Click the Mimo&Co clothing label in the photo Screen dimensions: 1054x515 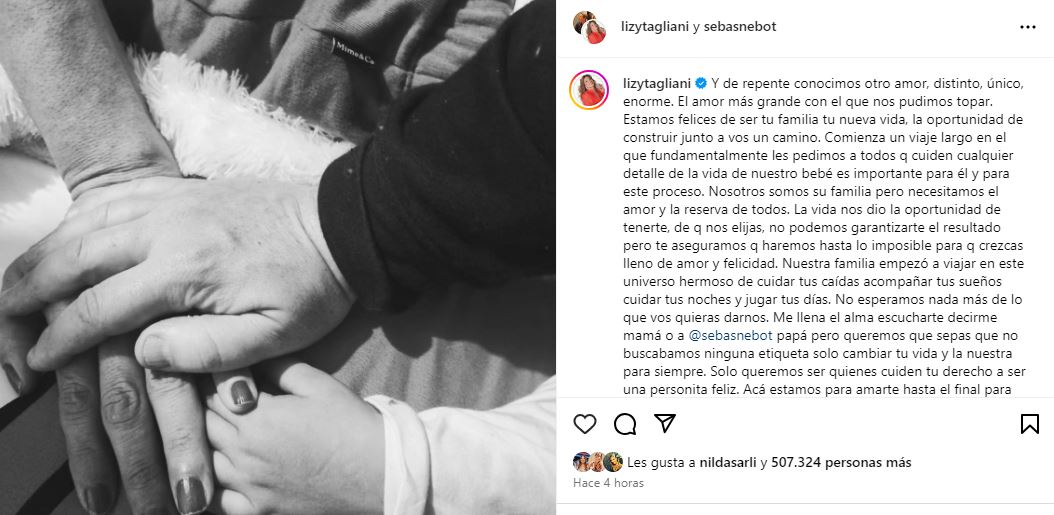352,51
